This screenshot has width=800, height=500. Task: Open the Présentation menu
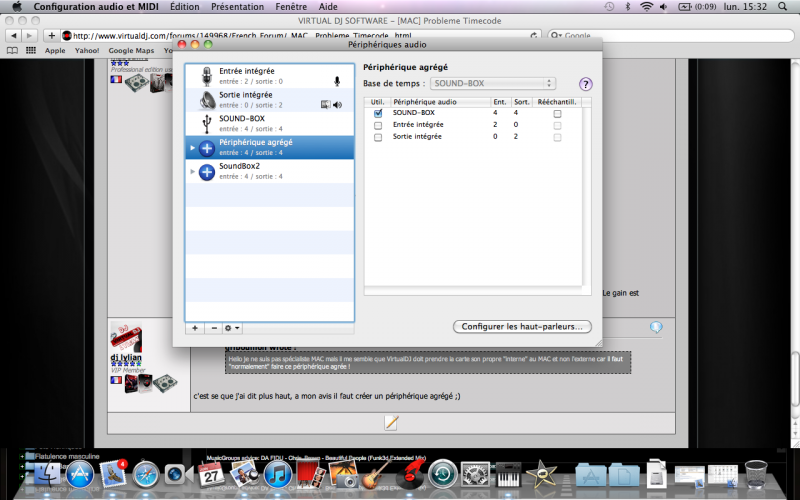click(237, 7)
